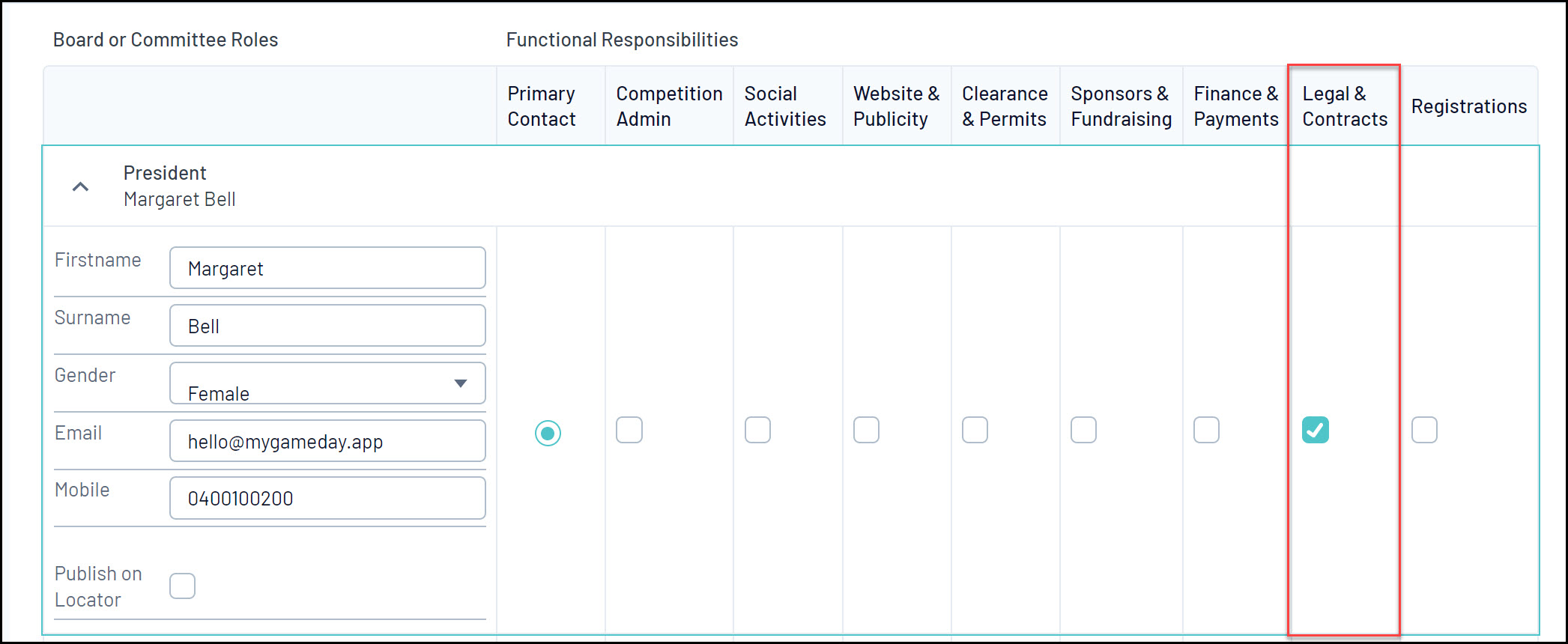Click the Legal & Contracts column header
Viewport: 1568px width, 644px height.
pyautogui.click(x=1344, y=106)
